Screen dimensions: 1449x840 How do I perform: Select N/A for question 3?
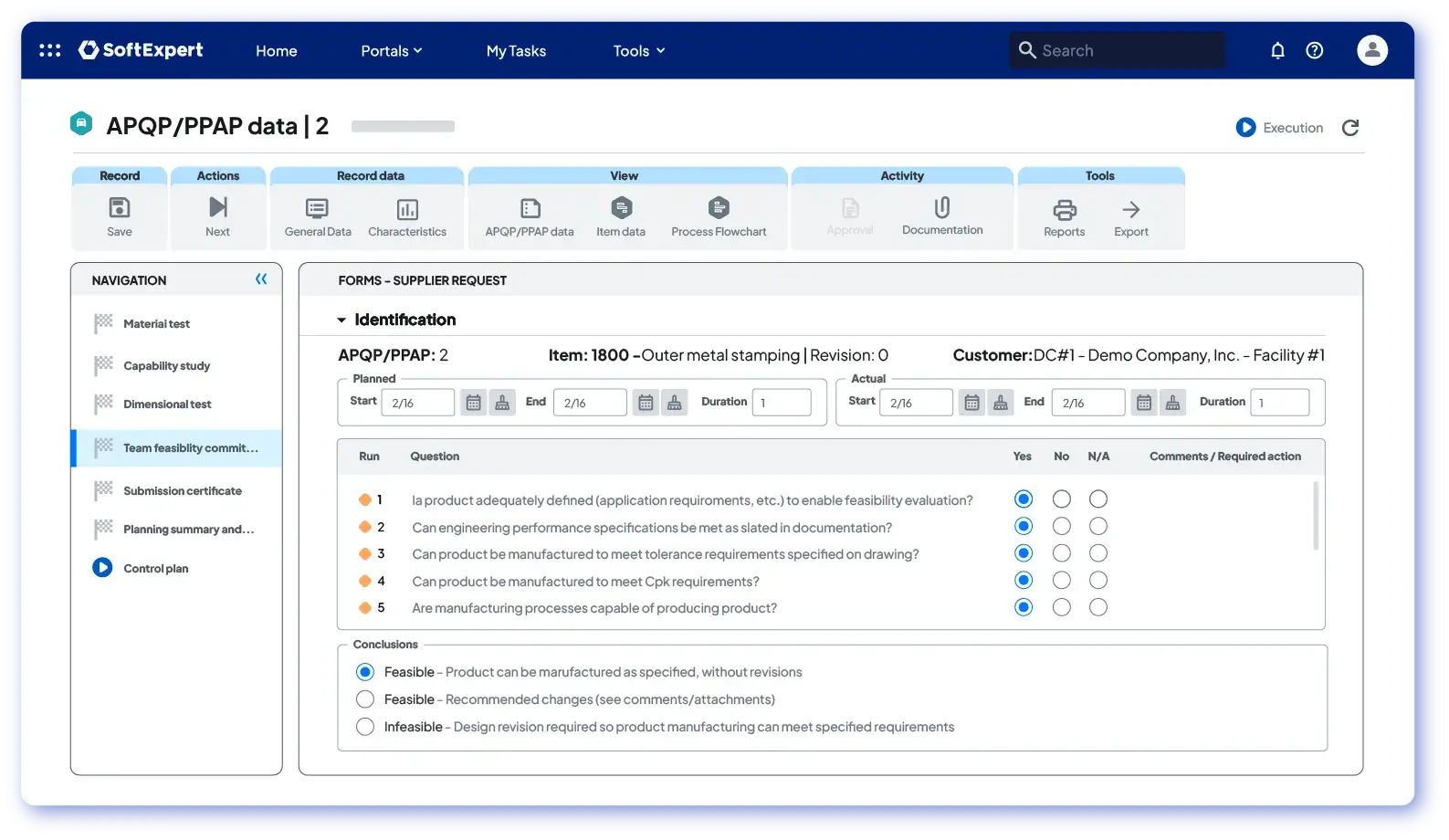coord(1098,553)
